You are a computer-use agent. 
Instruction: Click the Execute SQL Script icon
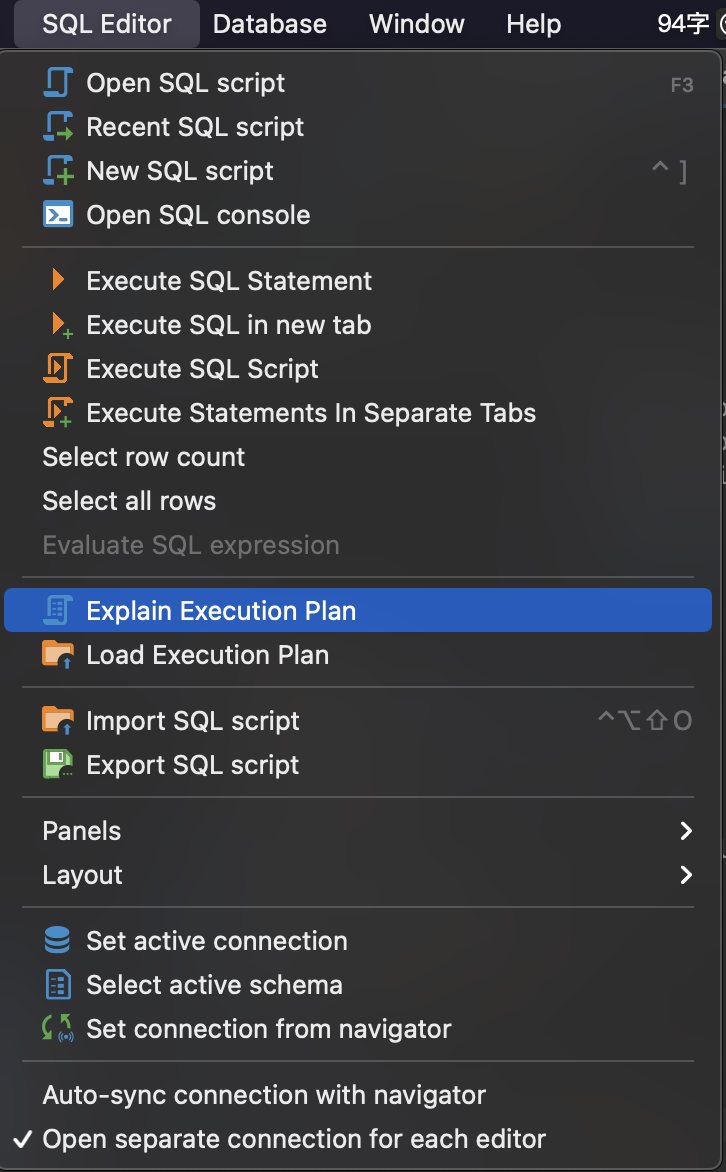[58, 368]
